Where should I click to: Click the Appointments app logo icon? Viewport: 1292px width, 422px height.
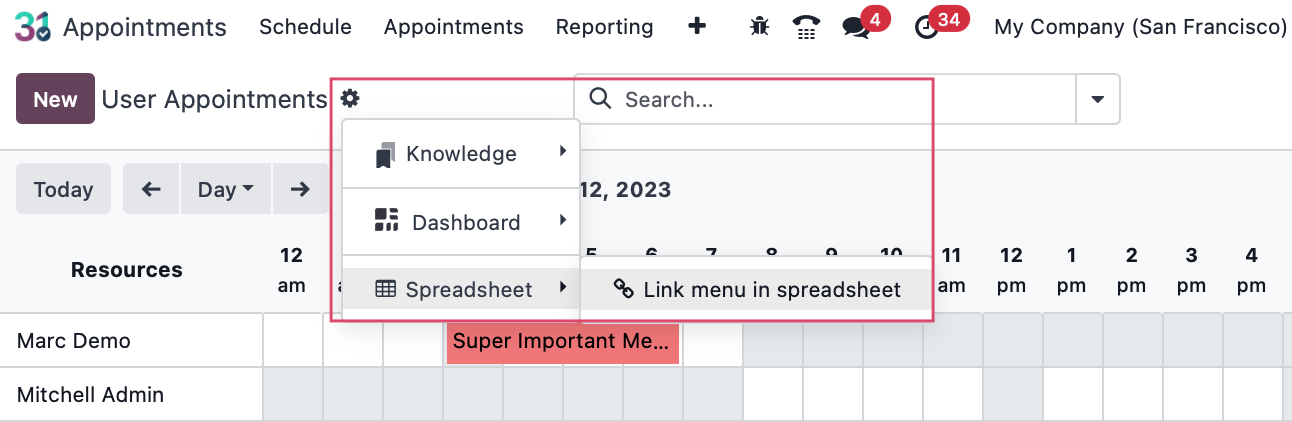point(32,27)
